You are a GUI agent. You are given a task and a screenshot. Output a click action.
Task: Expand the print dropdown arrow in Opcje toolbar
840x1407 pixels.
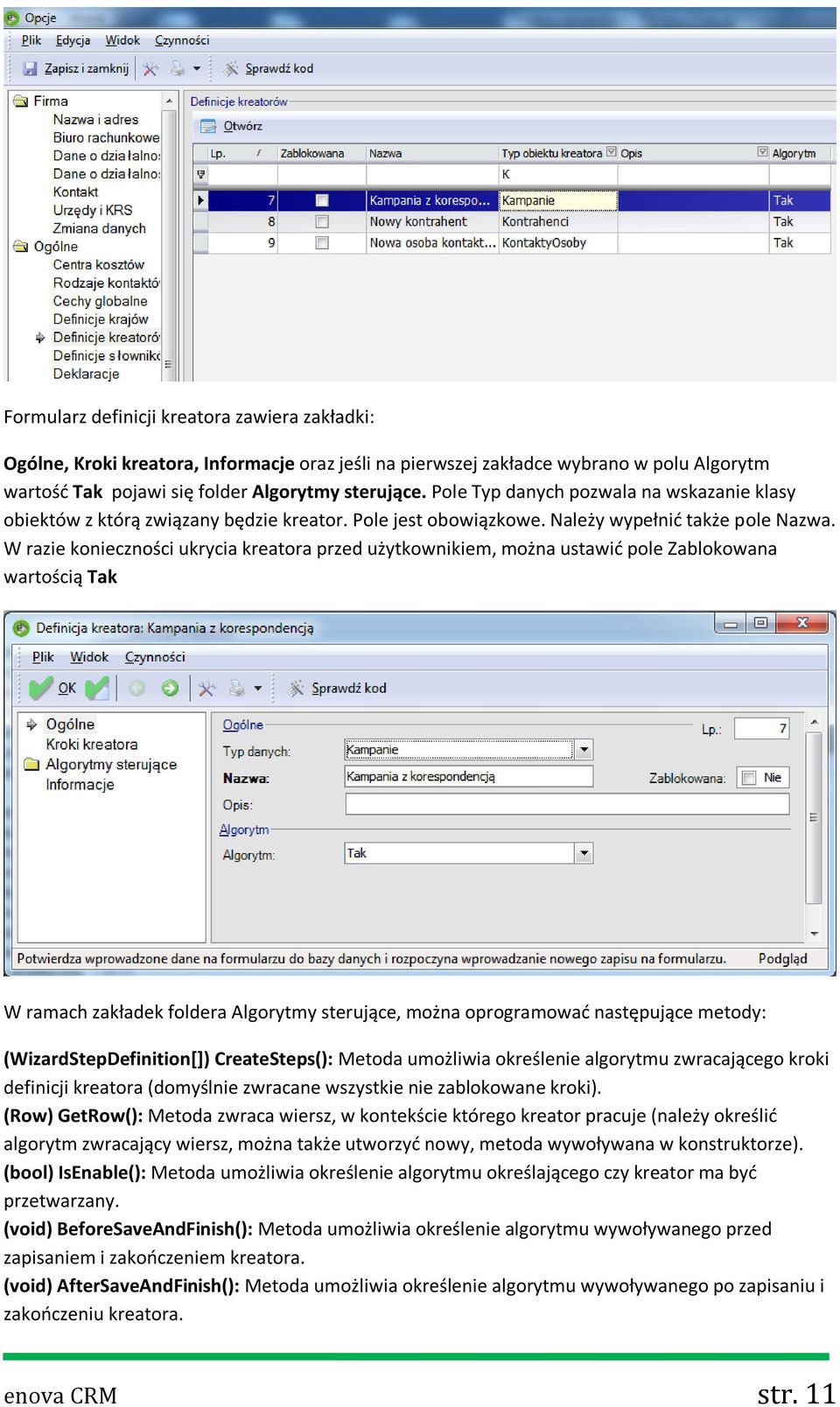pos(197,68)
